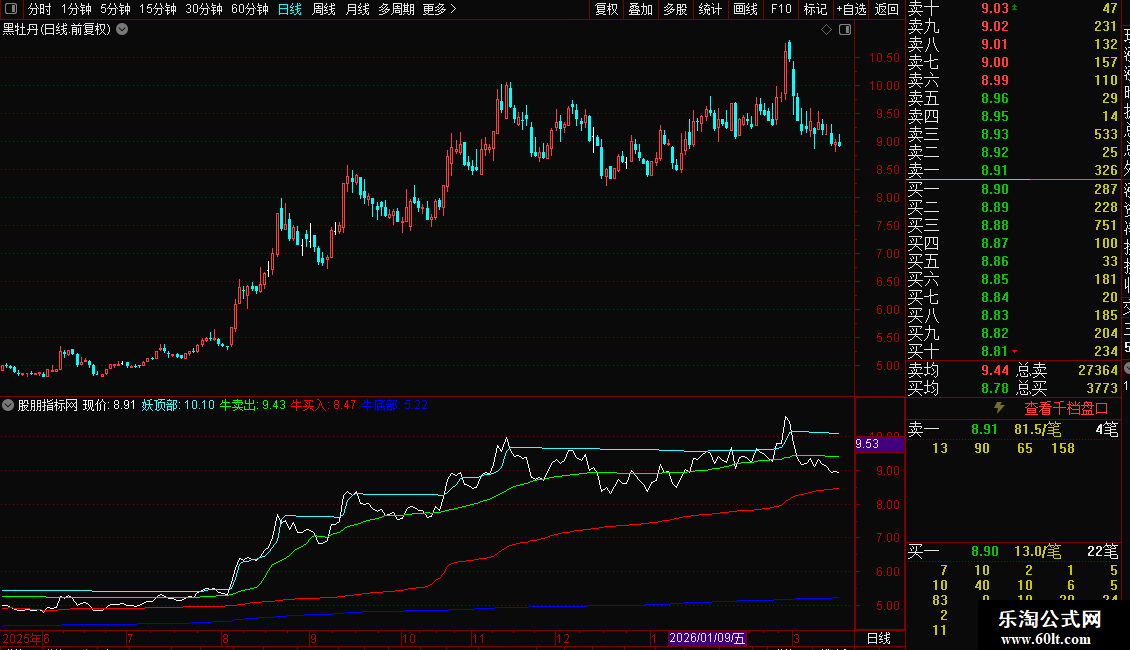
Task: Click the 卖均 9.44 value
Action: (995, 370)
